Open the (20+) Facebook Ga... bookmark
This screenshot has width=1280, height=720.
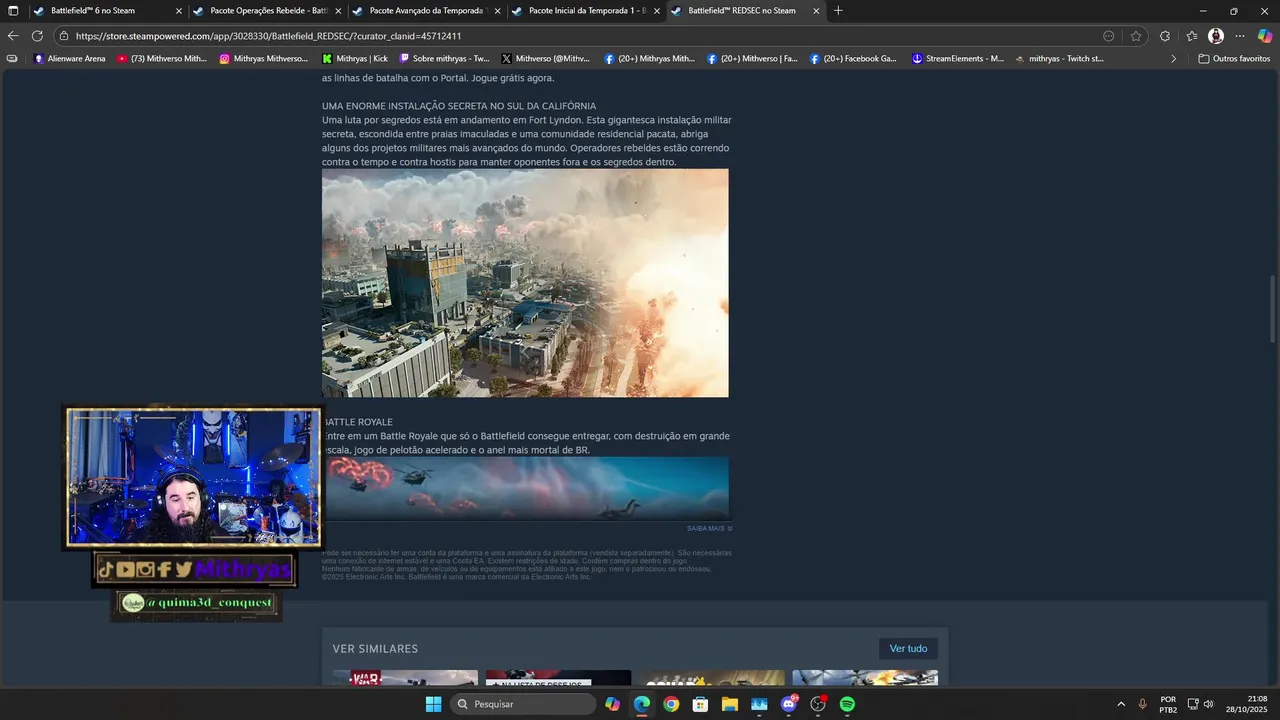pos(853,59)
